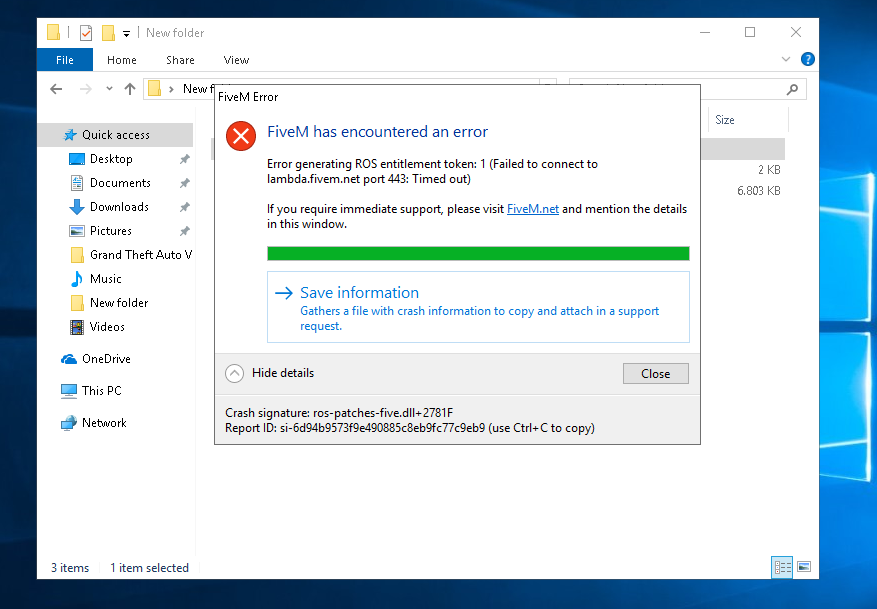Select This PC in navigation pane

tap(101, 391)
